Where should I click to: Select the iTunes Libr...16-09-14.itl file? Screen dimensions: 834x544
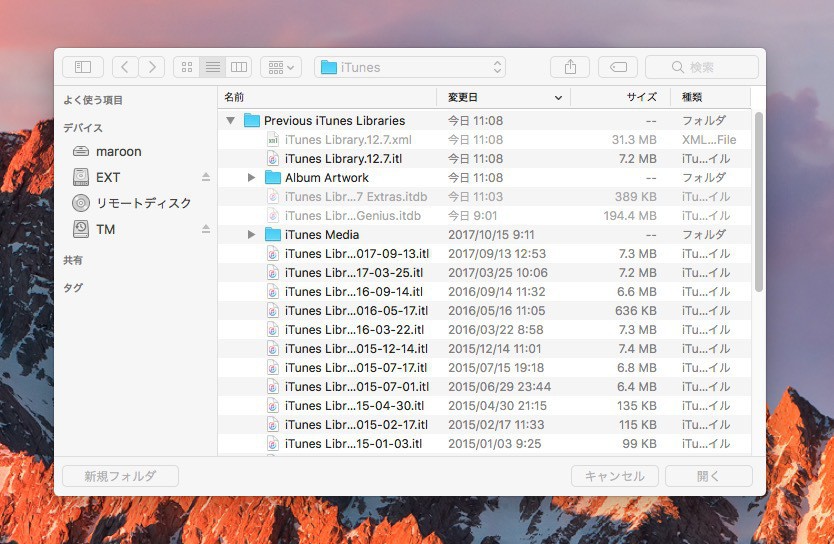[485, 292]
